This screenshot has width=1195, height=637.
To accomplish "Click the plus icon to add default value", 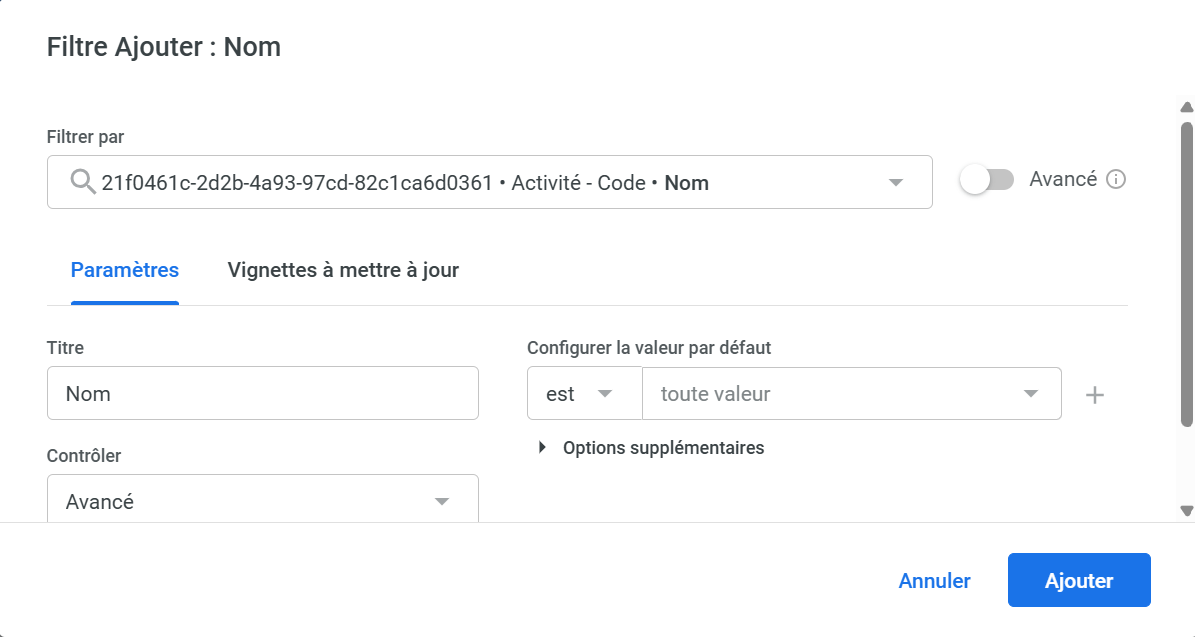I will coord(1095,395).
